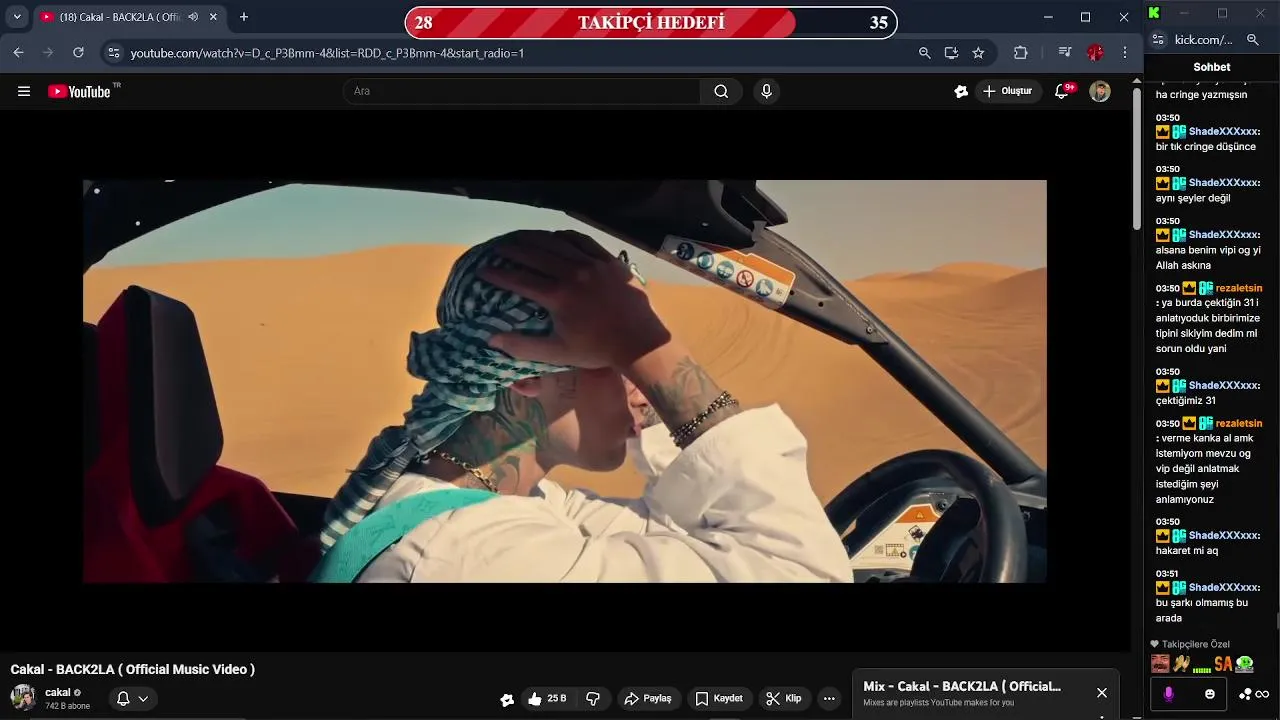
Task: Dislike the BACK2LA video
Action: click(x=593, y=699)
